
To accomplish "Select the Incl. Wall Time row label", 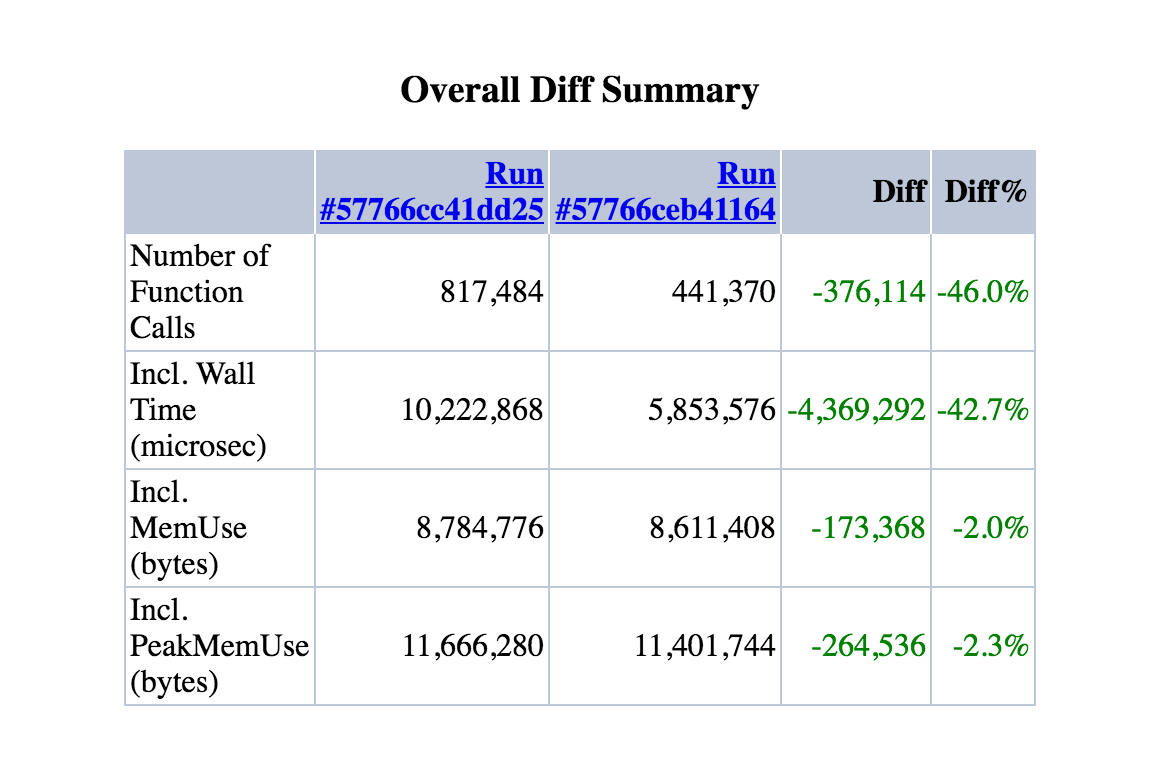I will (x=198, y=410).
